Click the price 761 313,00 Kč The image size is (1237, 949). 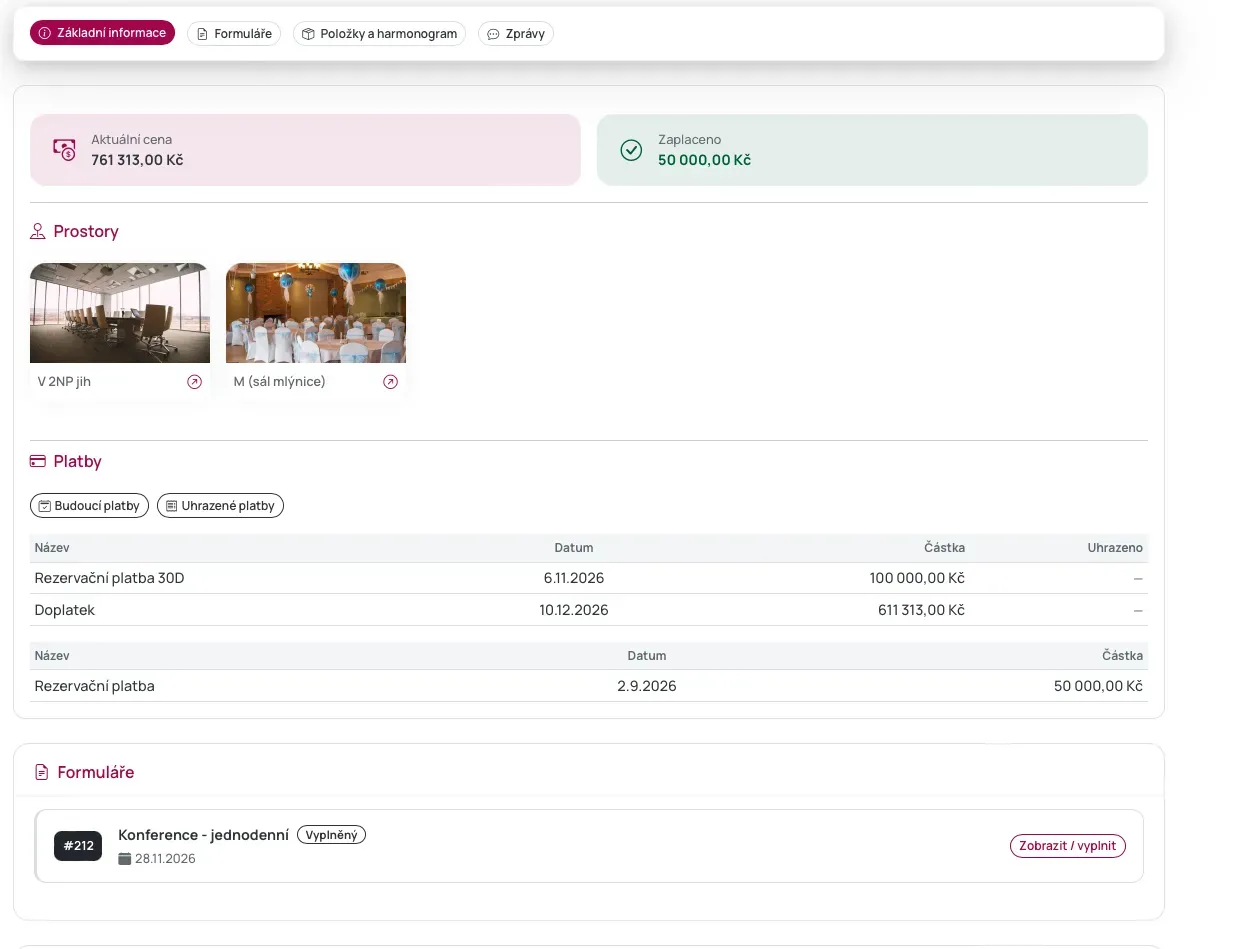pyautogui.click(x=137, y=160)
